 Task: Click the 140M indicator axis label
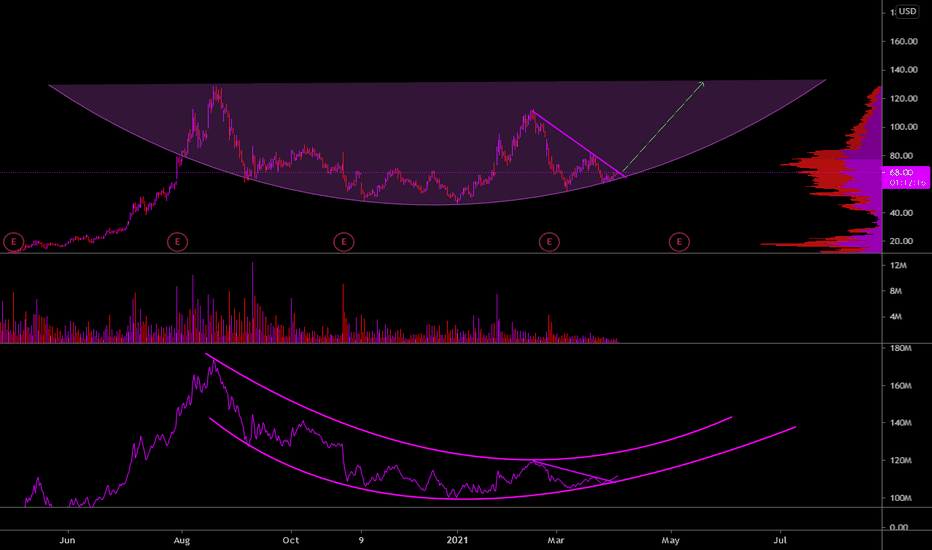[900, 423]
